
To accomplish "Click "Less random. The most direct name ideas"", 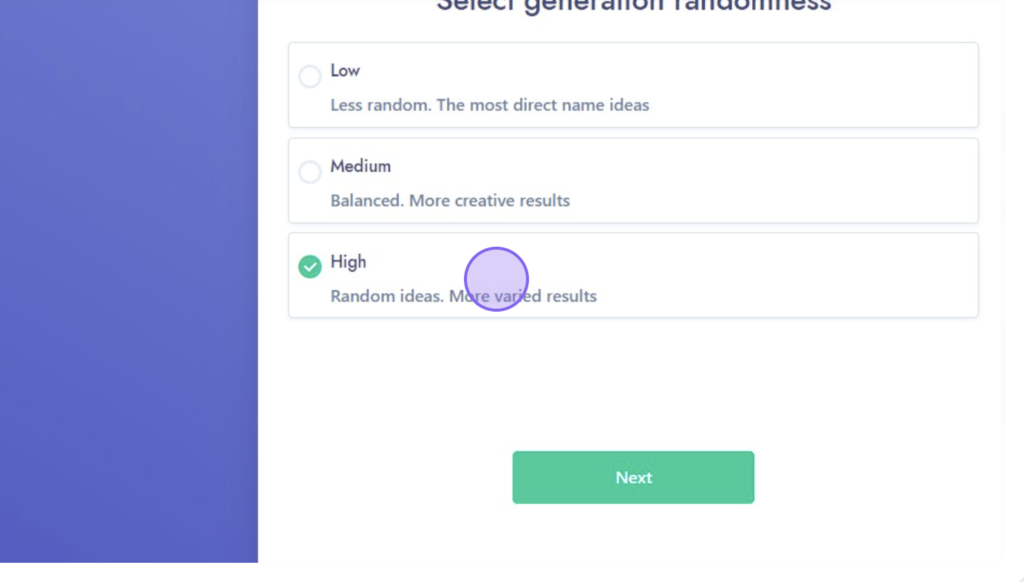I will pos(490,105).
